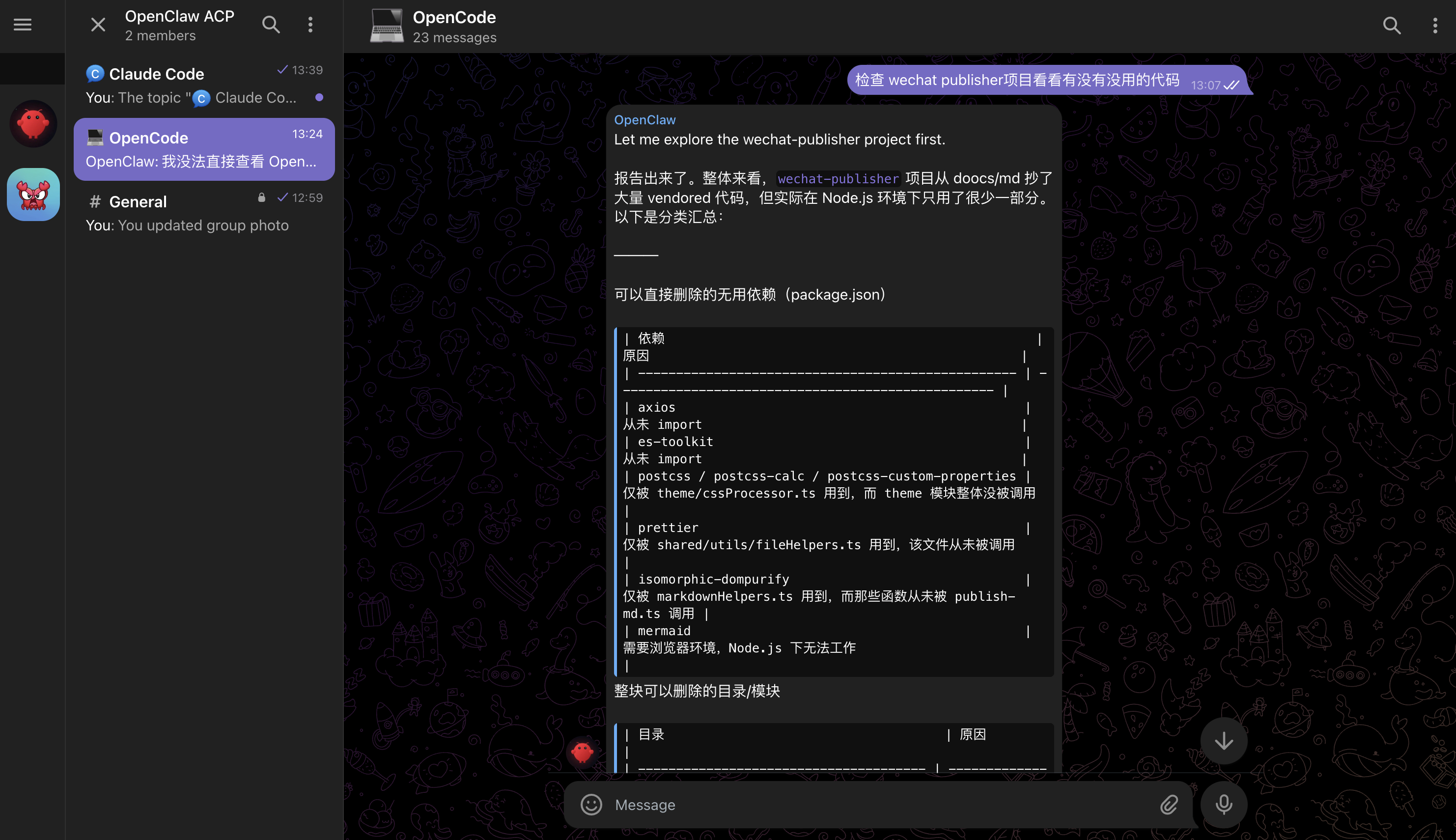Click the OpenClaw avatar beside the message
Screen dimensions: 1456x840
click(x=582, y=752)
